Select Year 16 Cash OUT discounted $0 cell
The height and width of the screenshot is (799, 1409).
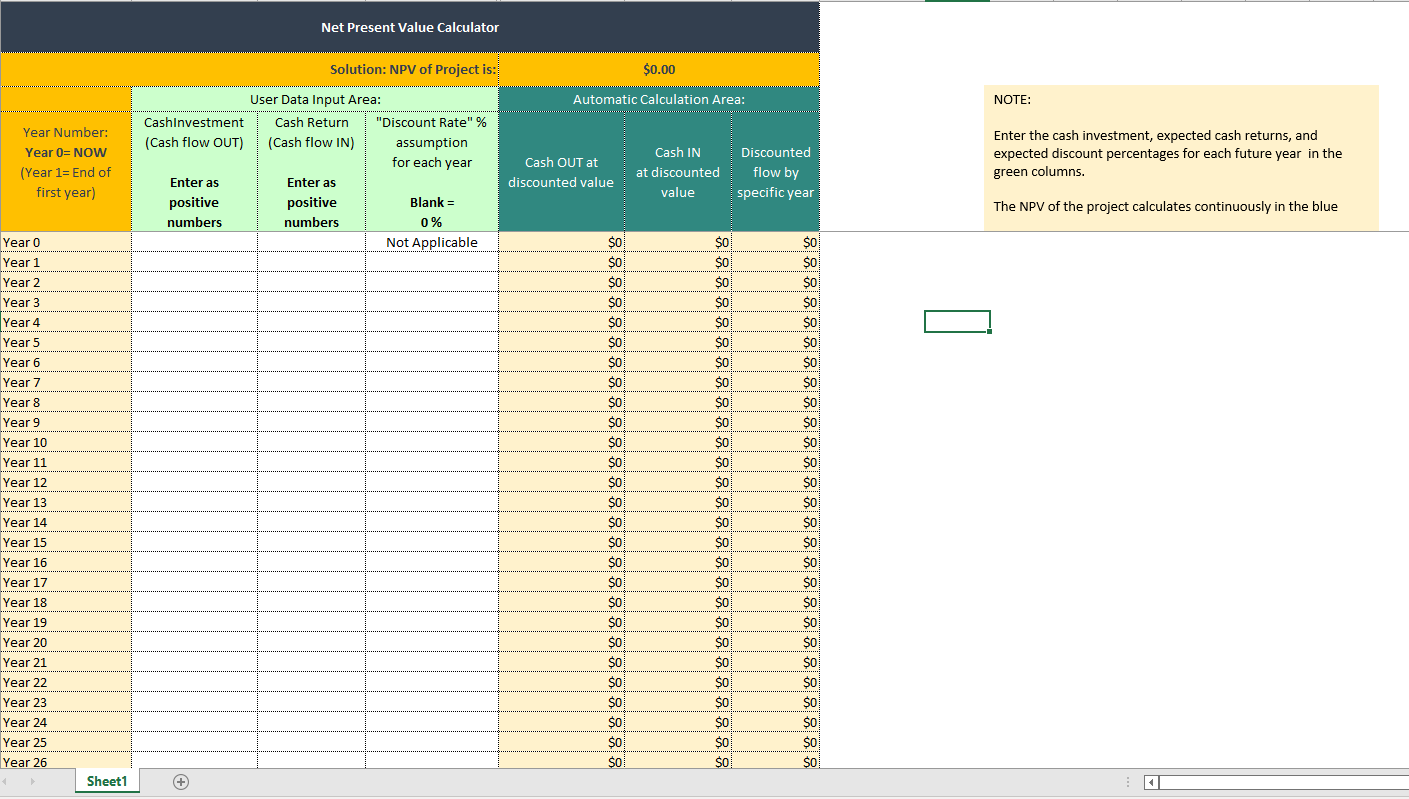point(562,562)
